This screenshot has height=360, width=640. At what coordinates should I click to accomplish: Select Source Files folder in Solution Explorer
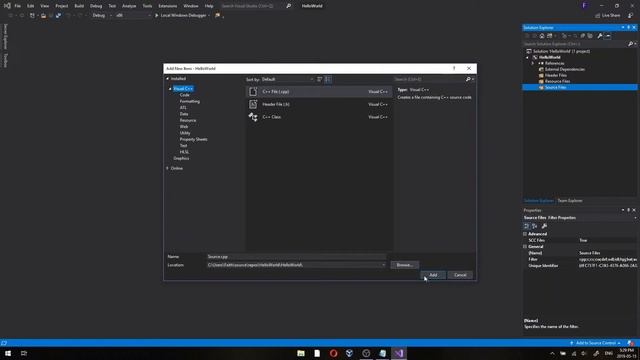[x=555, y=87]
